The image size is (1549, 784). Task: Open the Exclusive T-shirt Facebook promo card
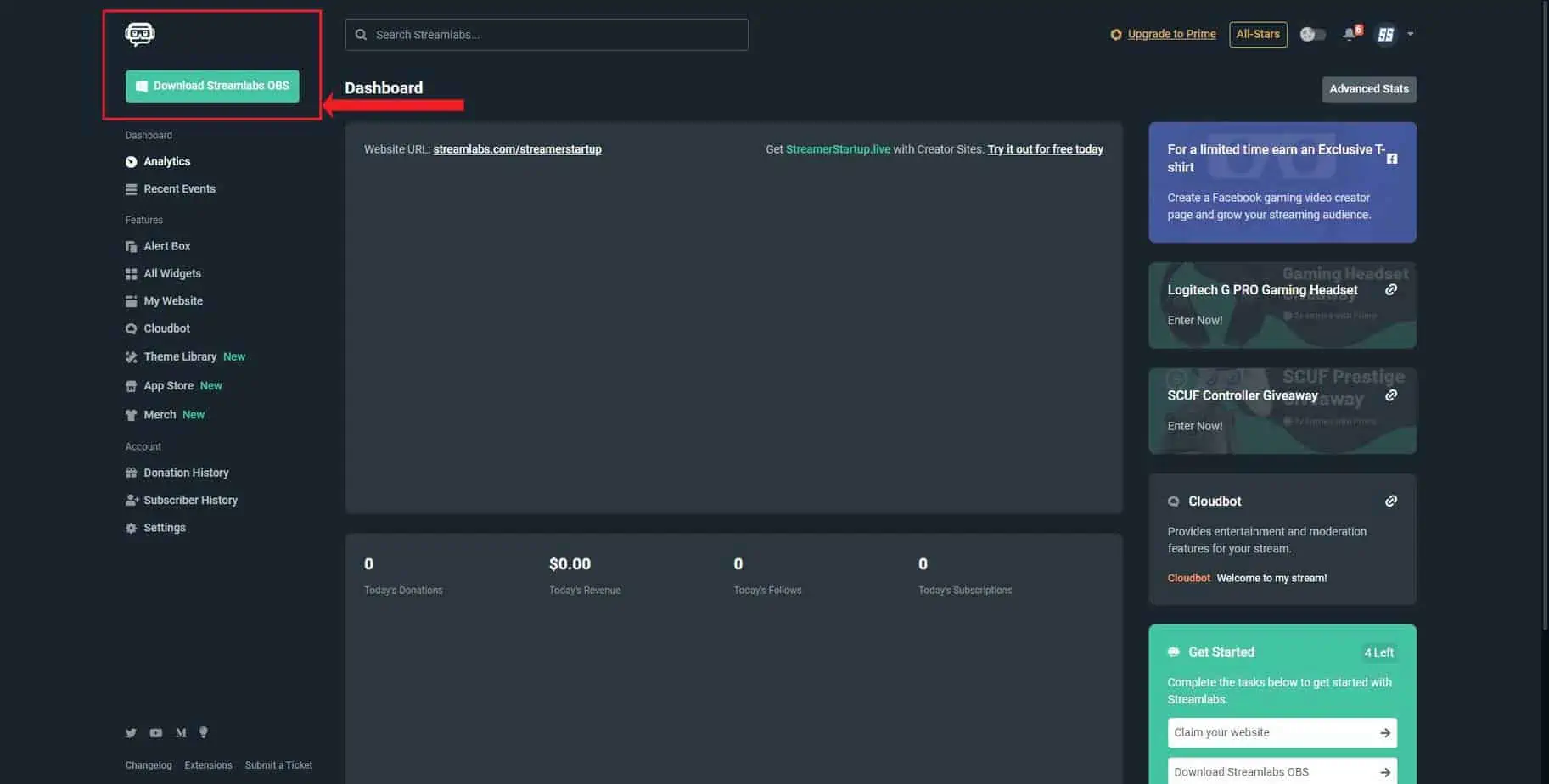1282,182
